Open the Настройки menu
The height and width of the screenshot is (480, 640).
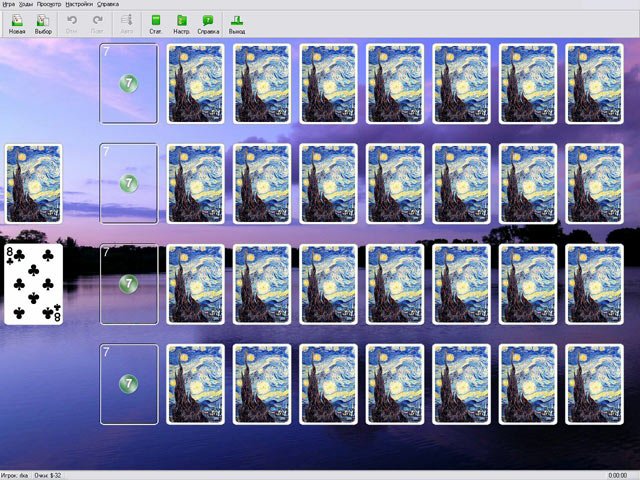(79, 4)
